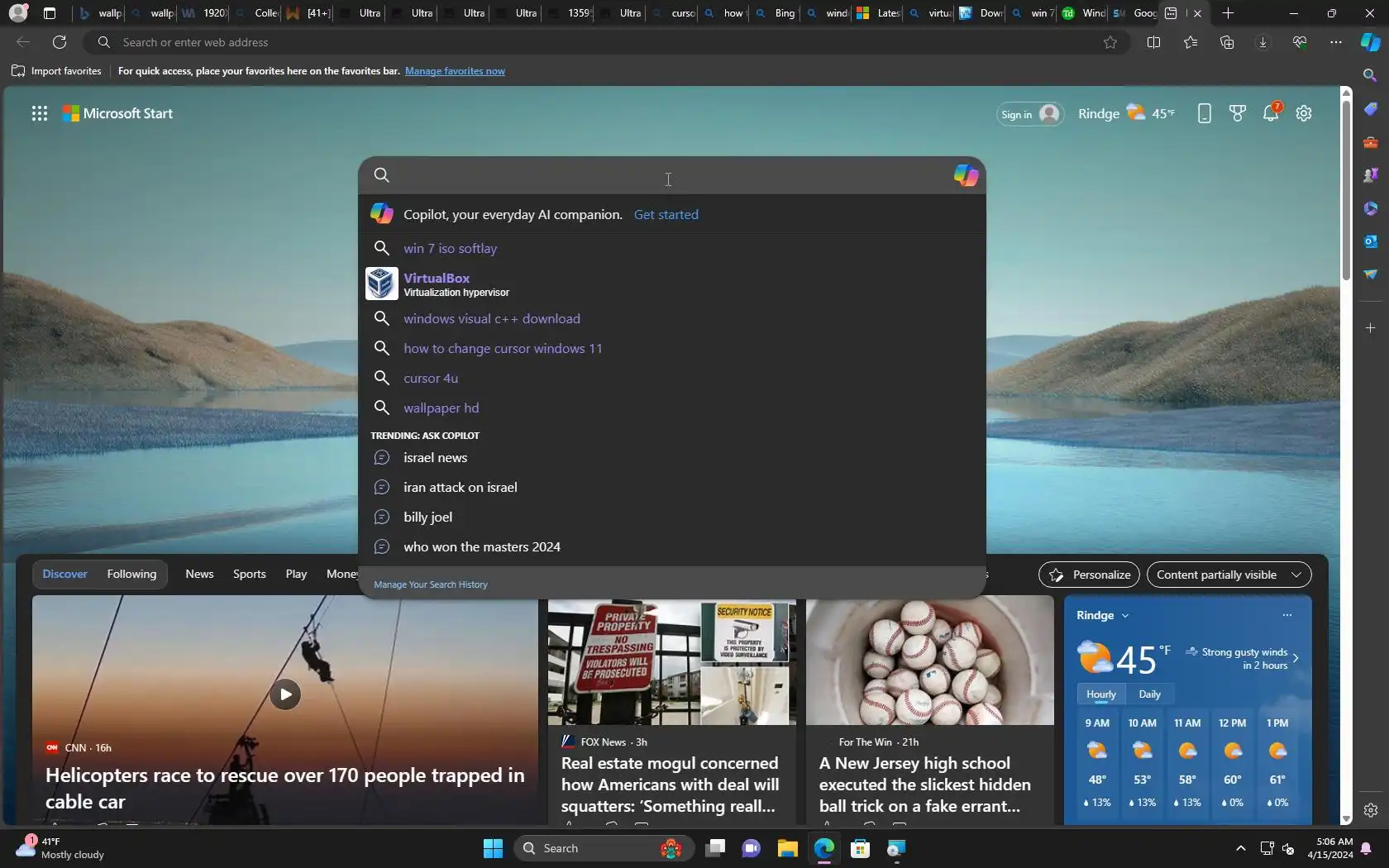
Task: Open a new browser tab
Action: click(x=1229, y=13)
